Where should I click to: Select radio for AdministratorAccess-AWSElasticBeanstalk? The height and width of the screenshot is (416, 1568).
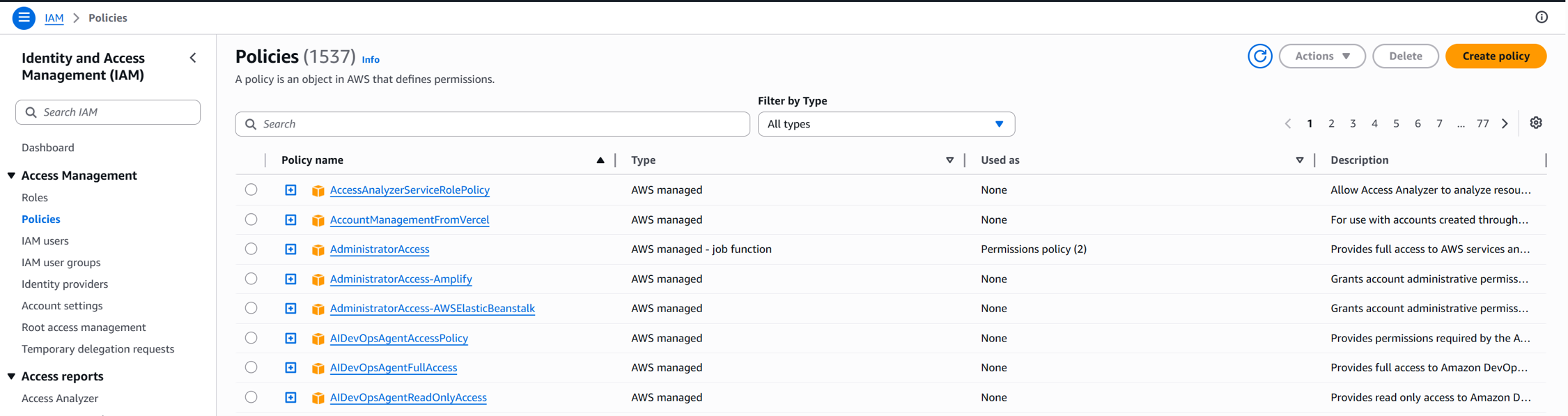[x=251, y=308]
